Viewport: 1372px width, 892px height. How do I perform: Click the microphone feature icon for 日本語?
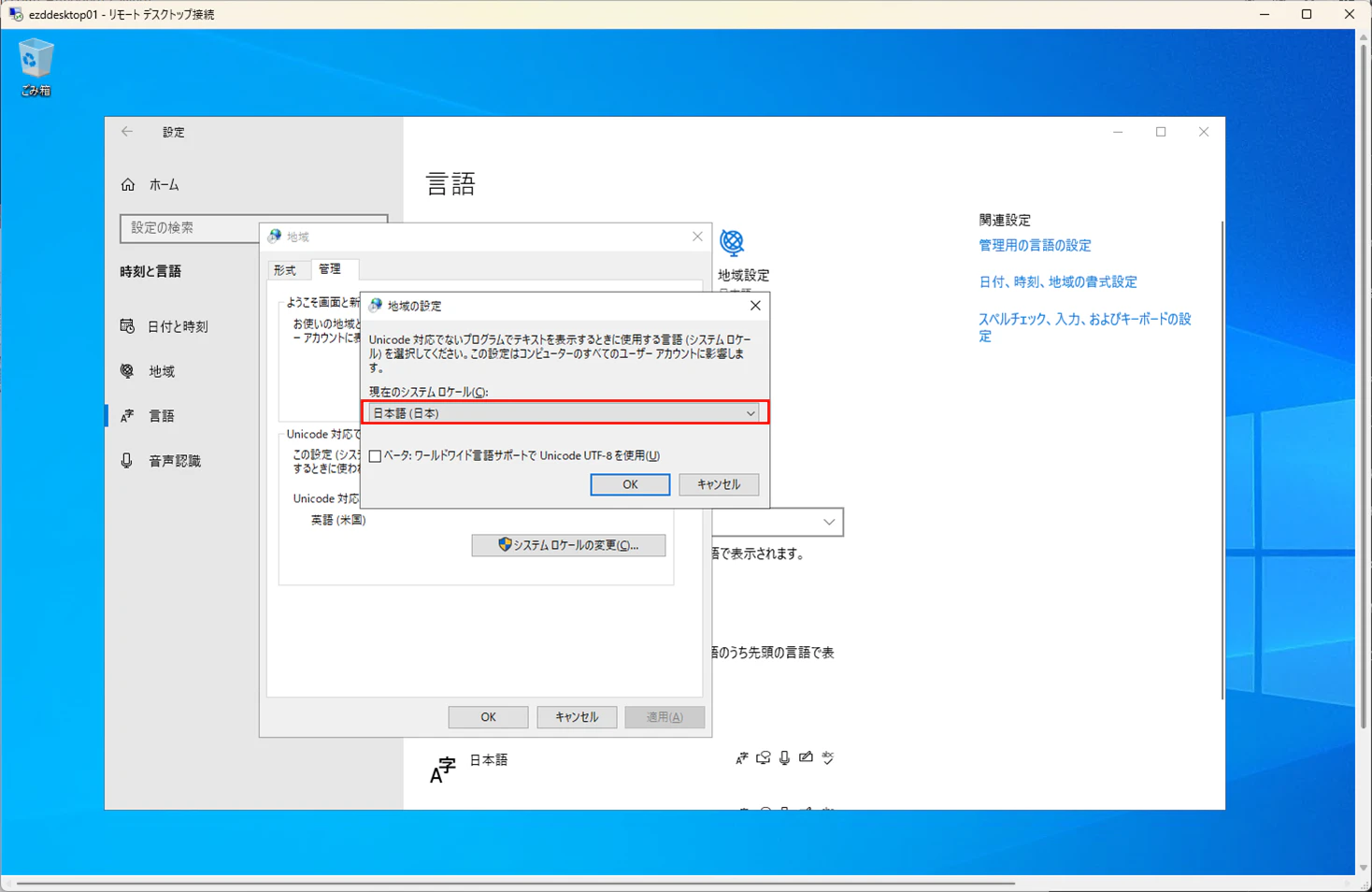[x=784, y=758]
